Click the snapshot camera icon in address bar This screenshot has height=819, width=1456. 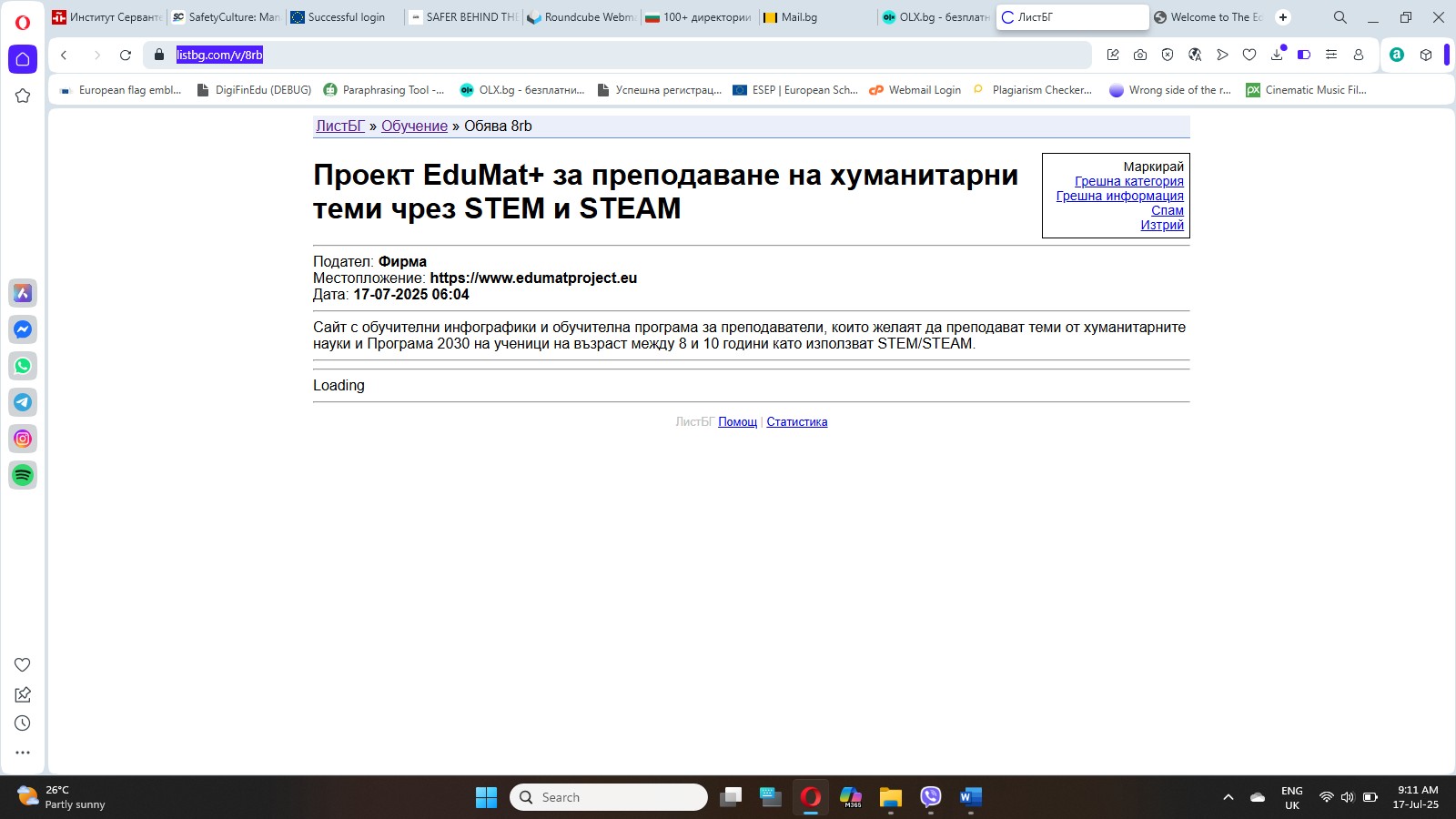(x=1140, y=55)
